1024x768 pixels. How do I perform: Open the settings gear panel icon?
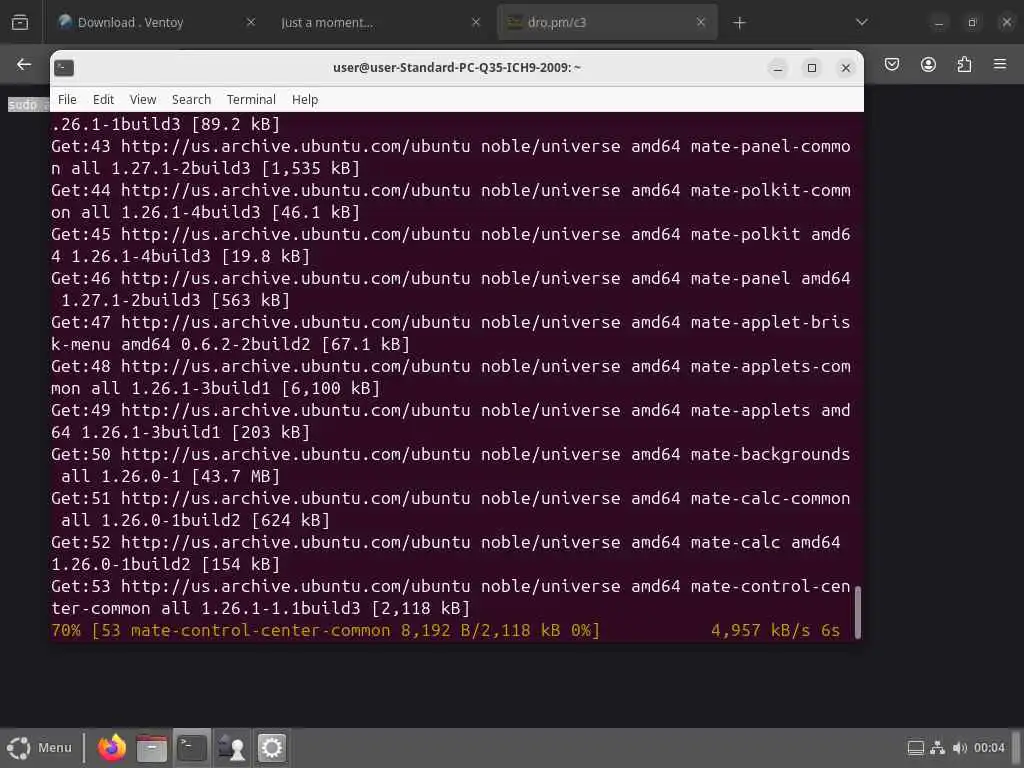[271, 748]
